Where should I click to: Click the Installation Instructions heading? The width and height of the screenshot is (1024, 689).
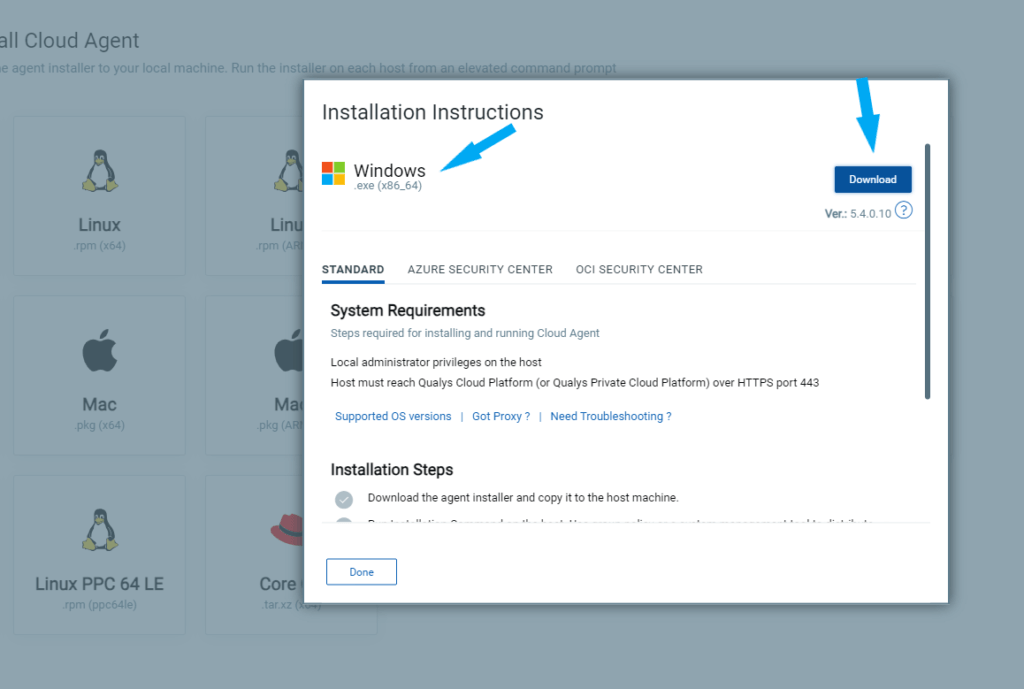(x=432, y=112)
